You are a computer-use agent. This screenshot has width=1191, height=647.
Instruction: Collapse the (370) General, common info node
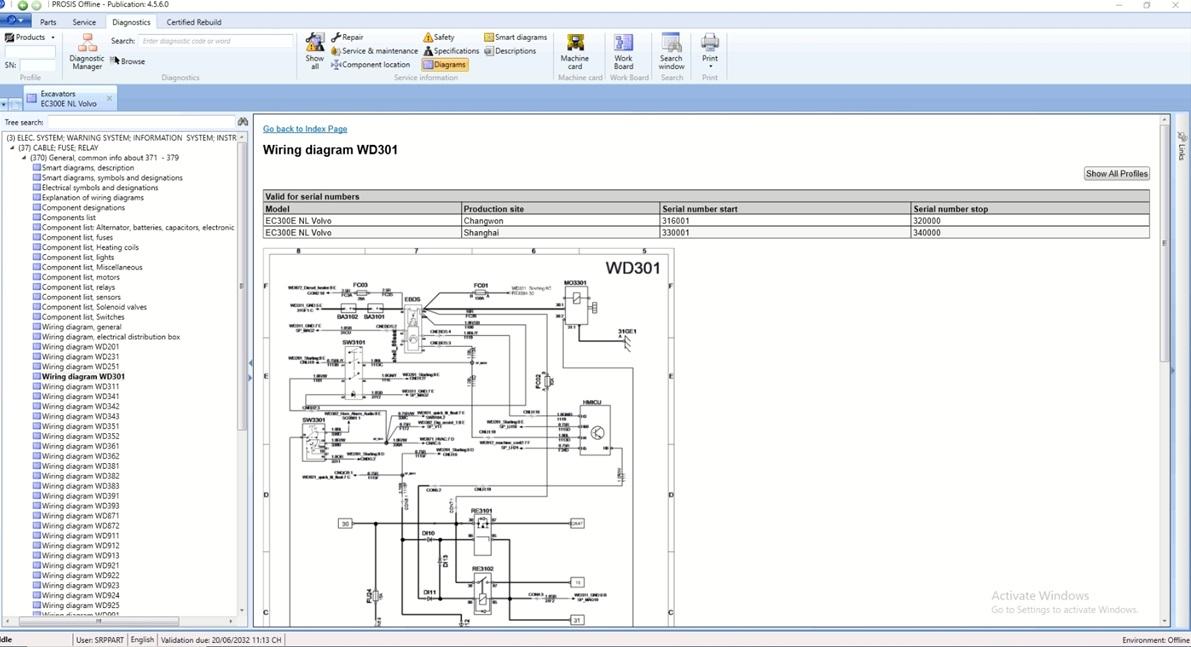24,158
